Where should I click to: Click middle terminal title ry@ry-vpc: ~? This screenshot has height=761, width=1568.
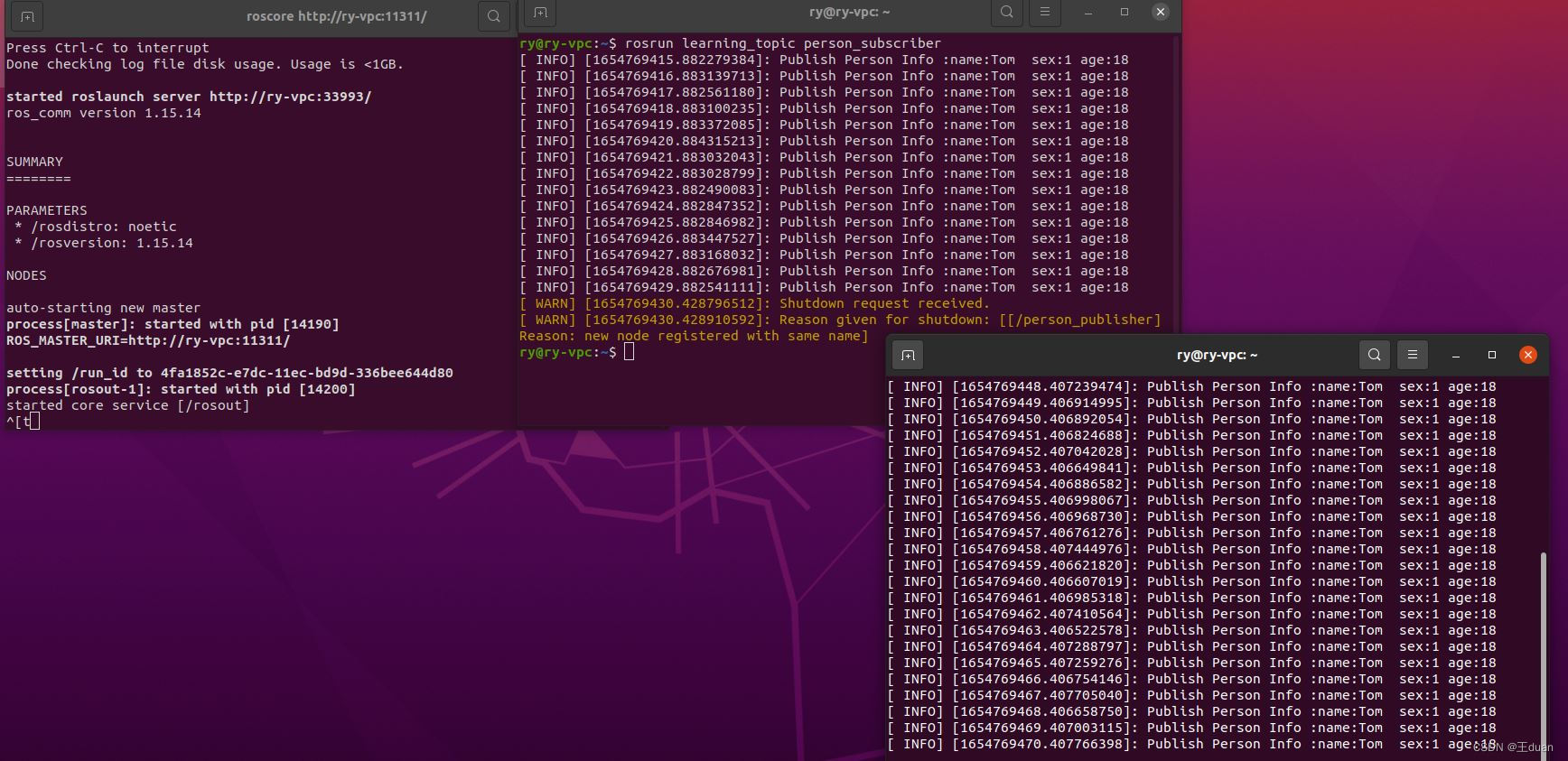pos(849,13)
